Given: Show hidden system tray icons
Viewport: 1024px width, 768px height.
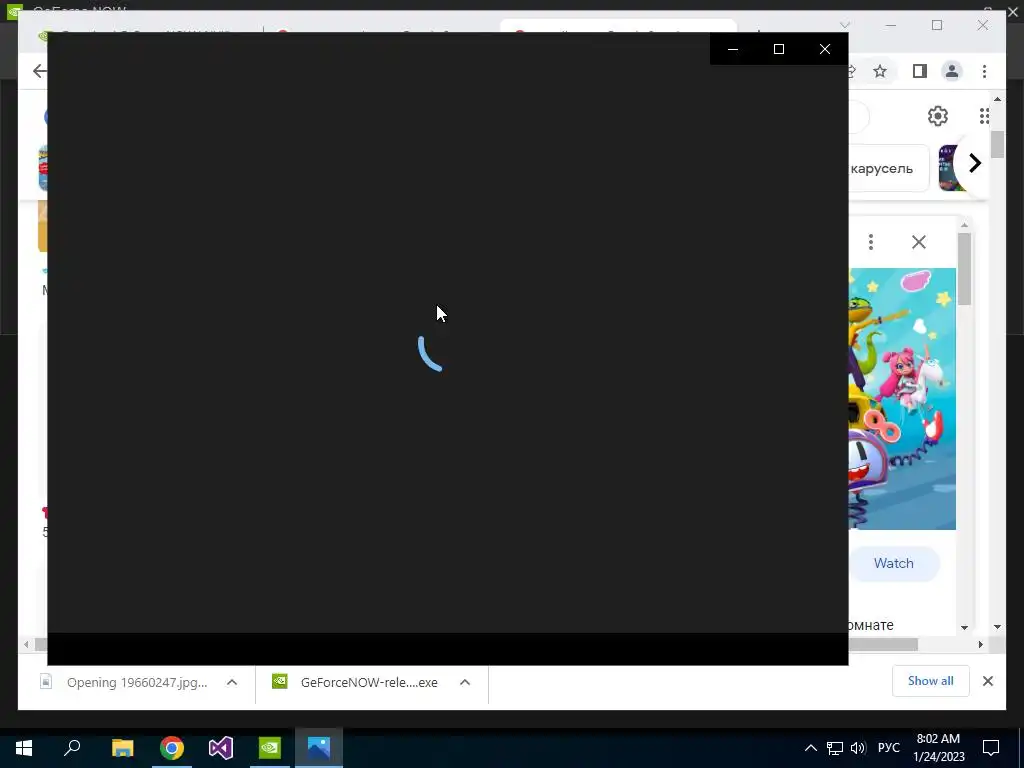Looking at the screenshot, I should point(810,748).
